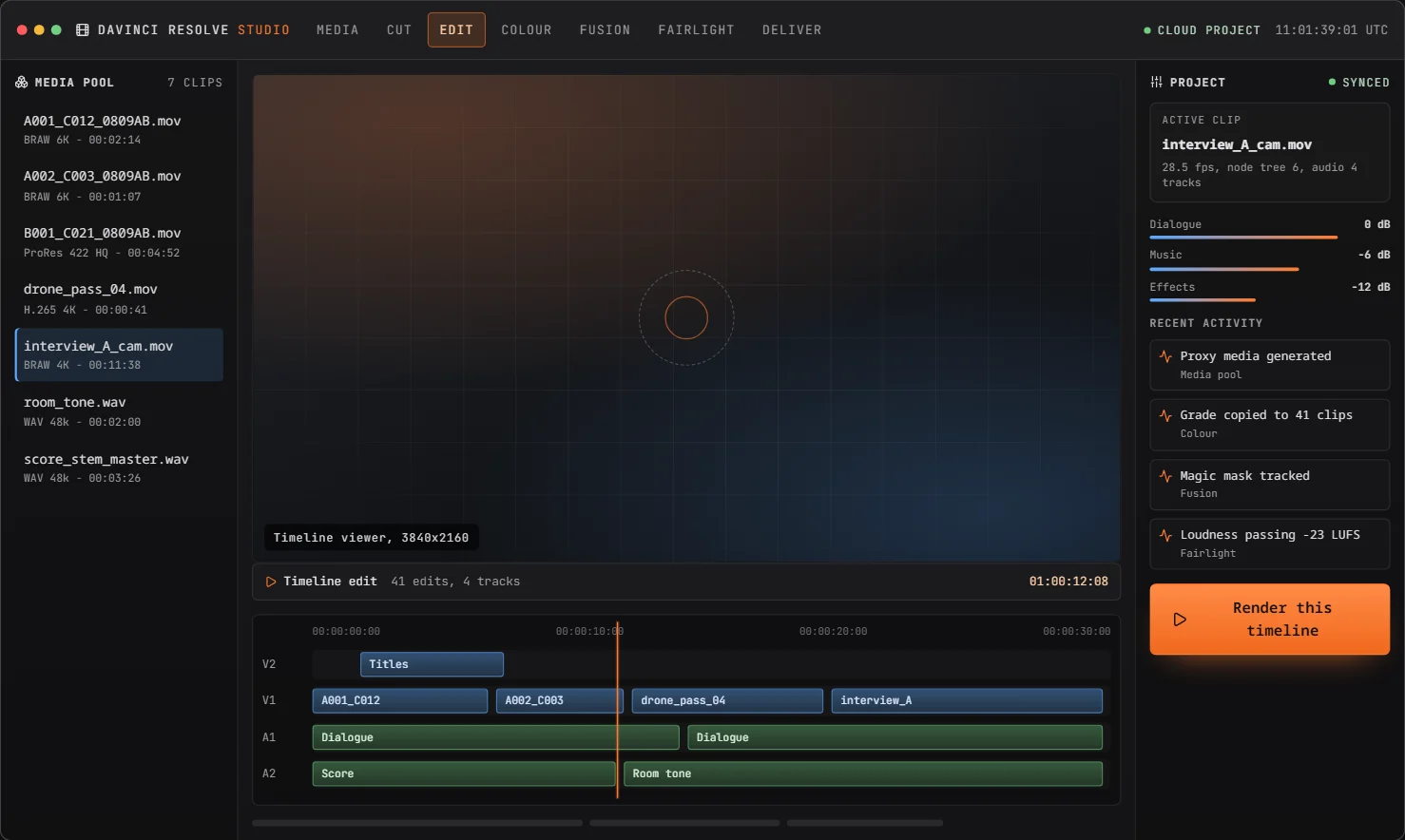
Task: Click the Cloud Project status indicator
Action: pyautogui.click(x=1202, y=30)
